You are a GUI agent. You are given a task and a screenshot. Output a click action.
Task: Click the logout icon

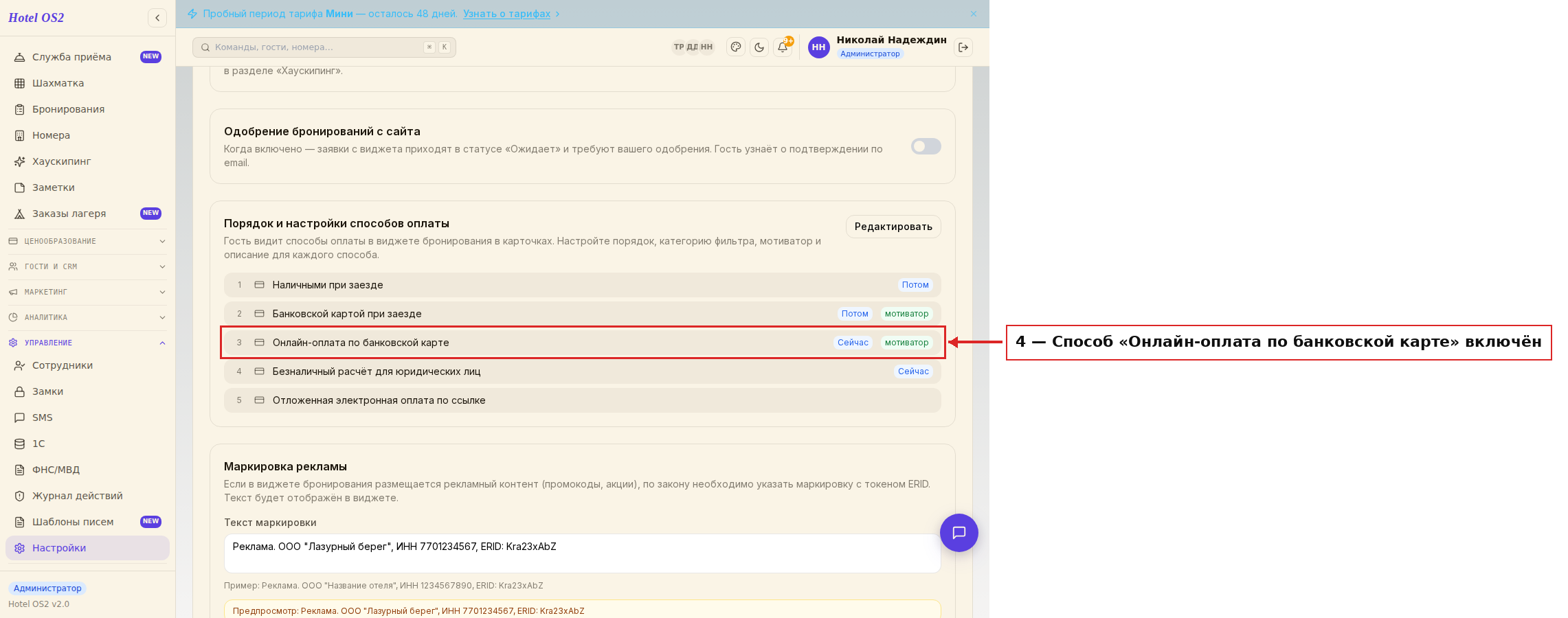coord(963,47)
